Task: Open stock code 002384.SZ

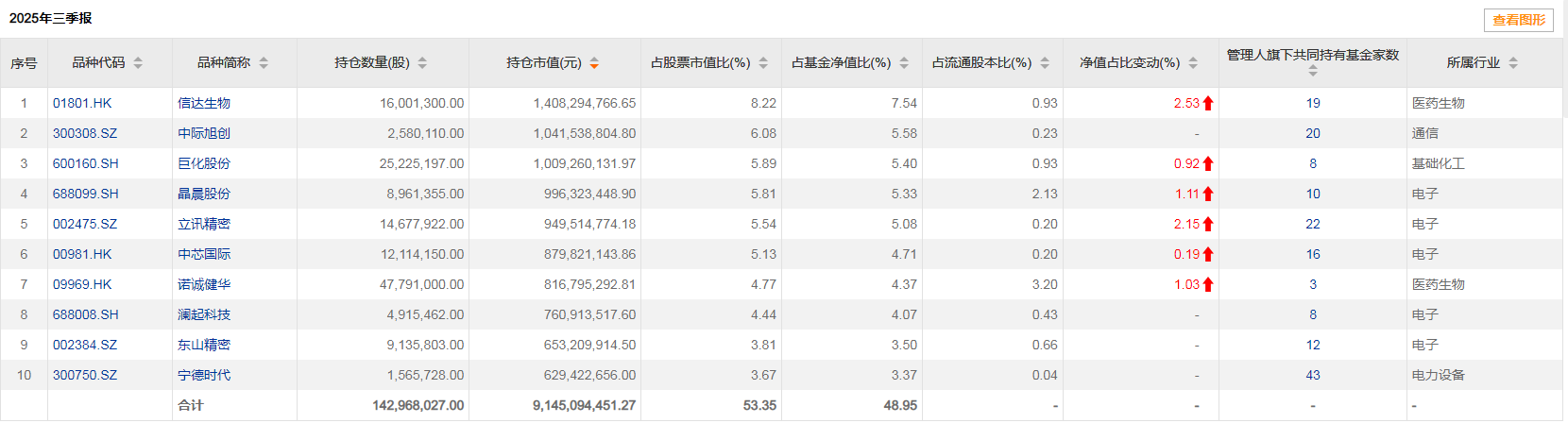Action: tap(85, 345)
